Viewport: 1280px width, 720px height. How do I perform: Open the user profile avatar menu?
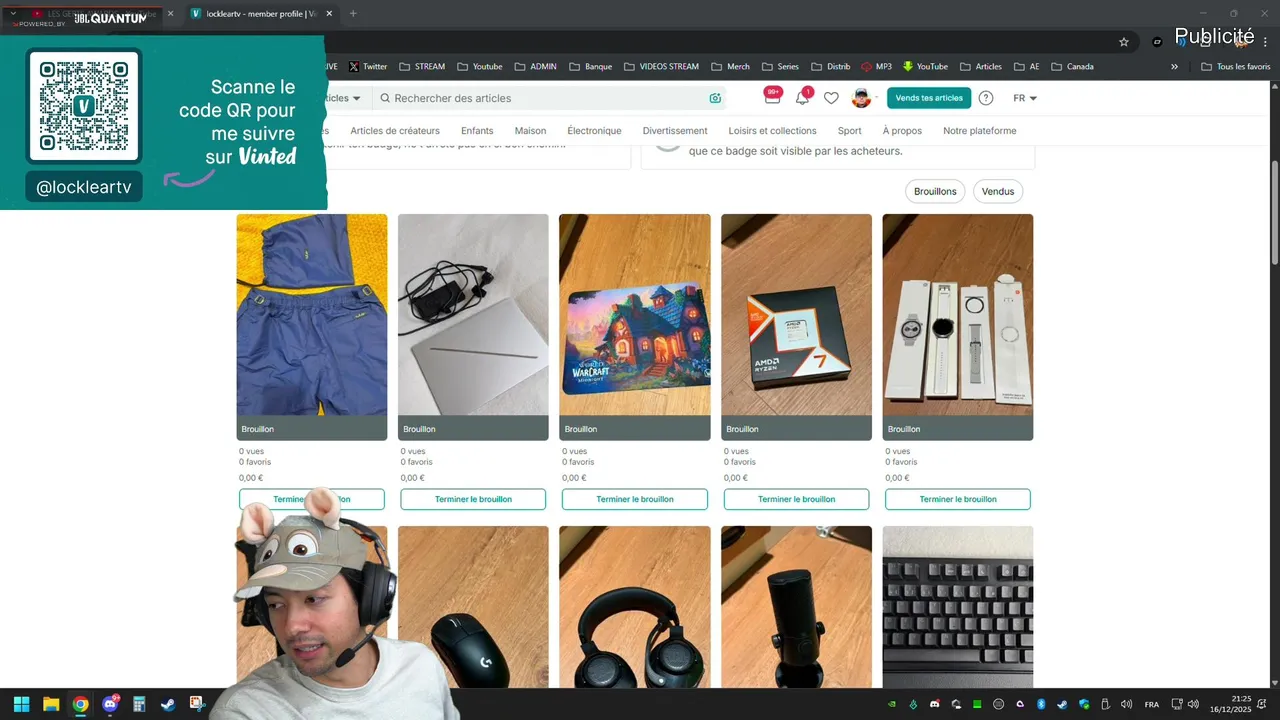click(x=861, y=98)
